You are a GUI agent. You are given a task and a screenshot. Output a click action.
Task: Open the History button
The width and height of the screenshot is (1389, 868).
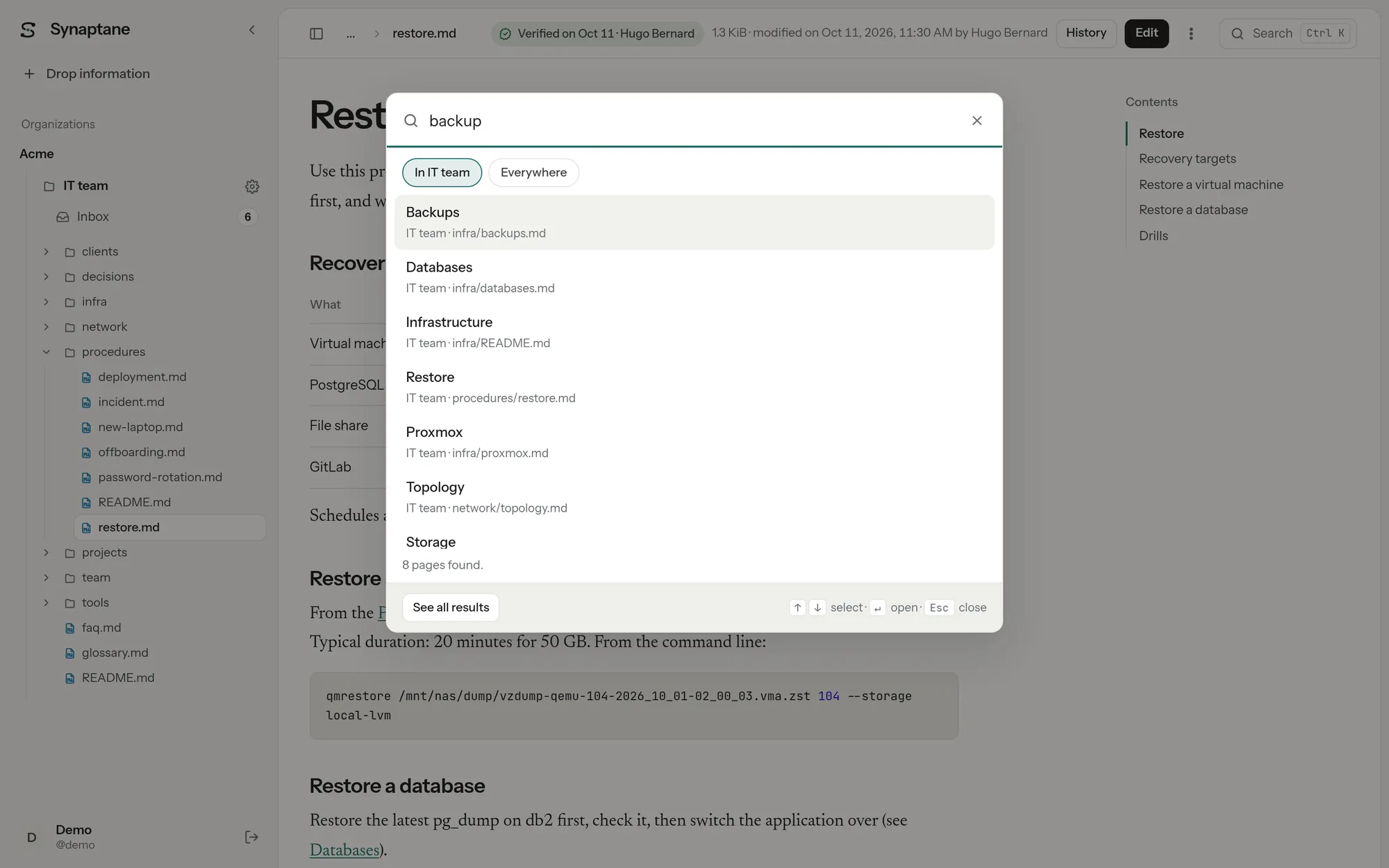point(1086,33)
